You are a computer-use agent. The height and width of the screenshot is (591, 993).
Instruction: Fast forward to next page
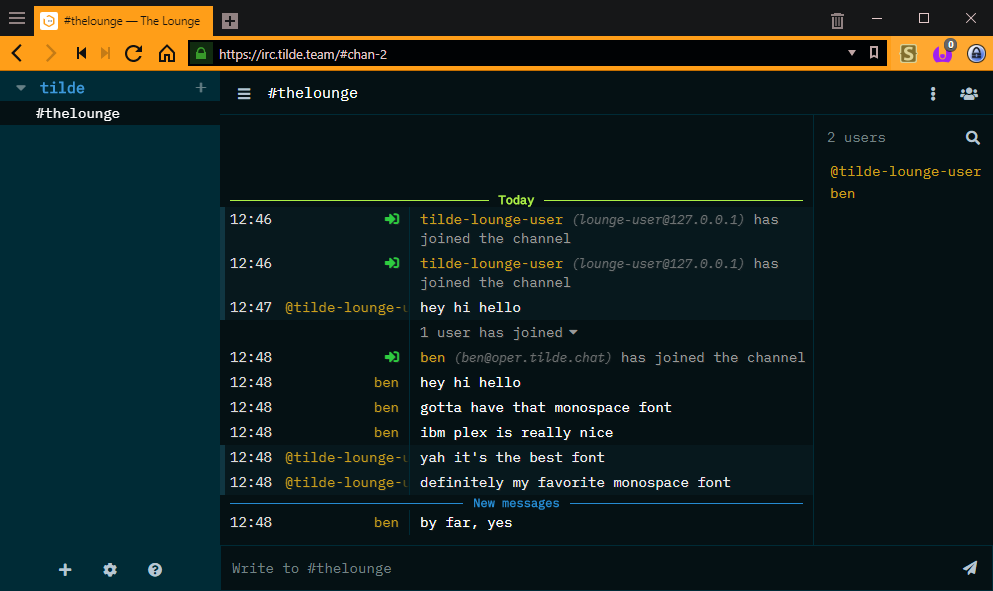point(105,53)
